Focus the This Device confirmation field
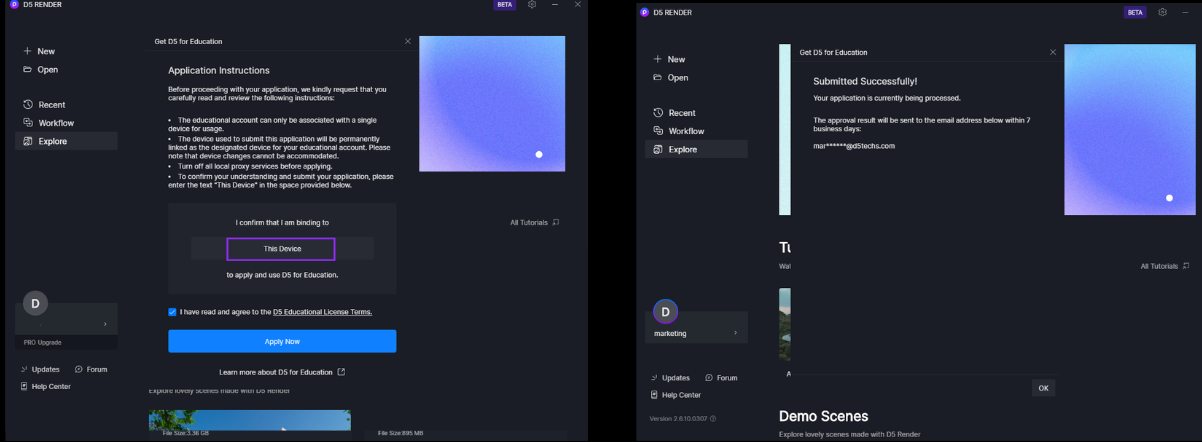Viewport: 1202px width, 442px height. [281, 248]
